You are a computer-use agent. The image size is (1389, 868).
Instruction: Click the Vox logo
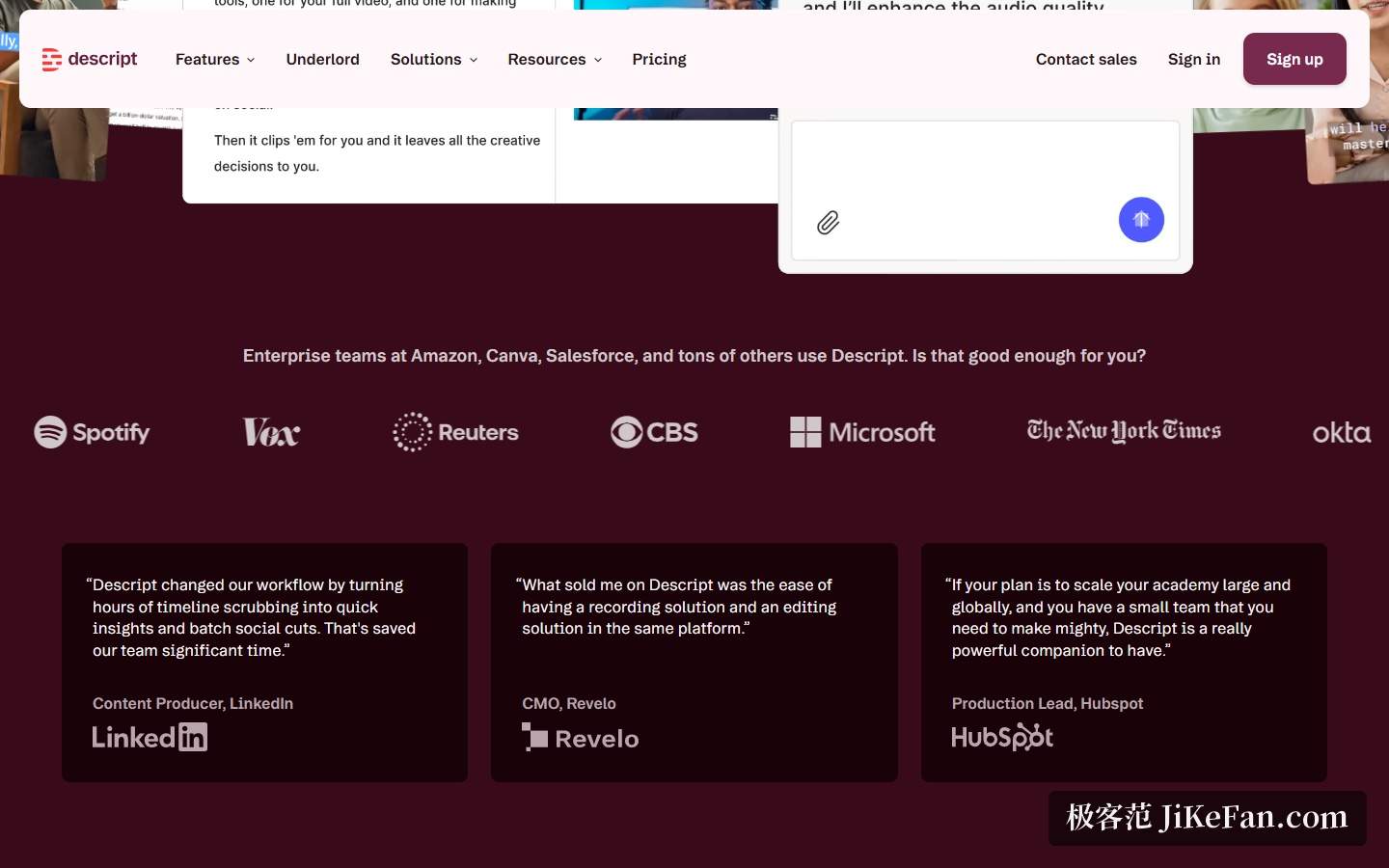pyautogui.click(x=271, y=432)
